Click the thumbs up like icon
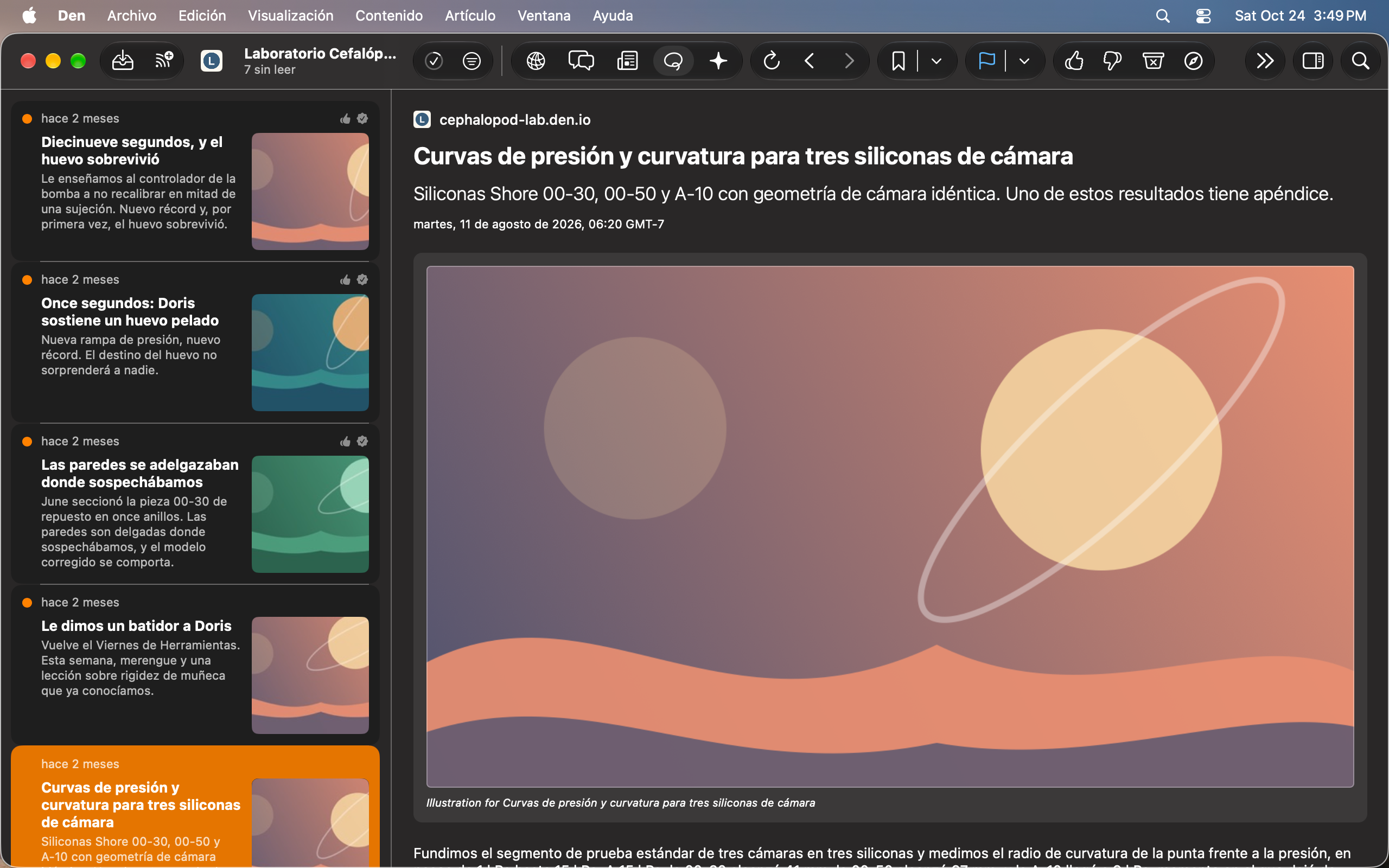Image resolution: width=1389 pixels, height=868 pixels. coord(1074,61)
